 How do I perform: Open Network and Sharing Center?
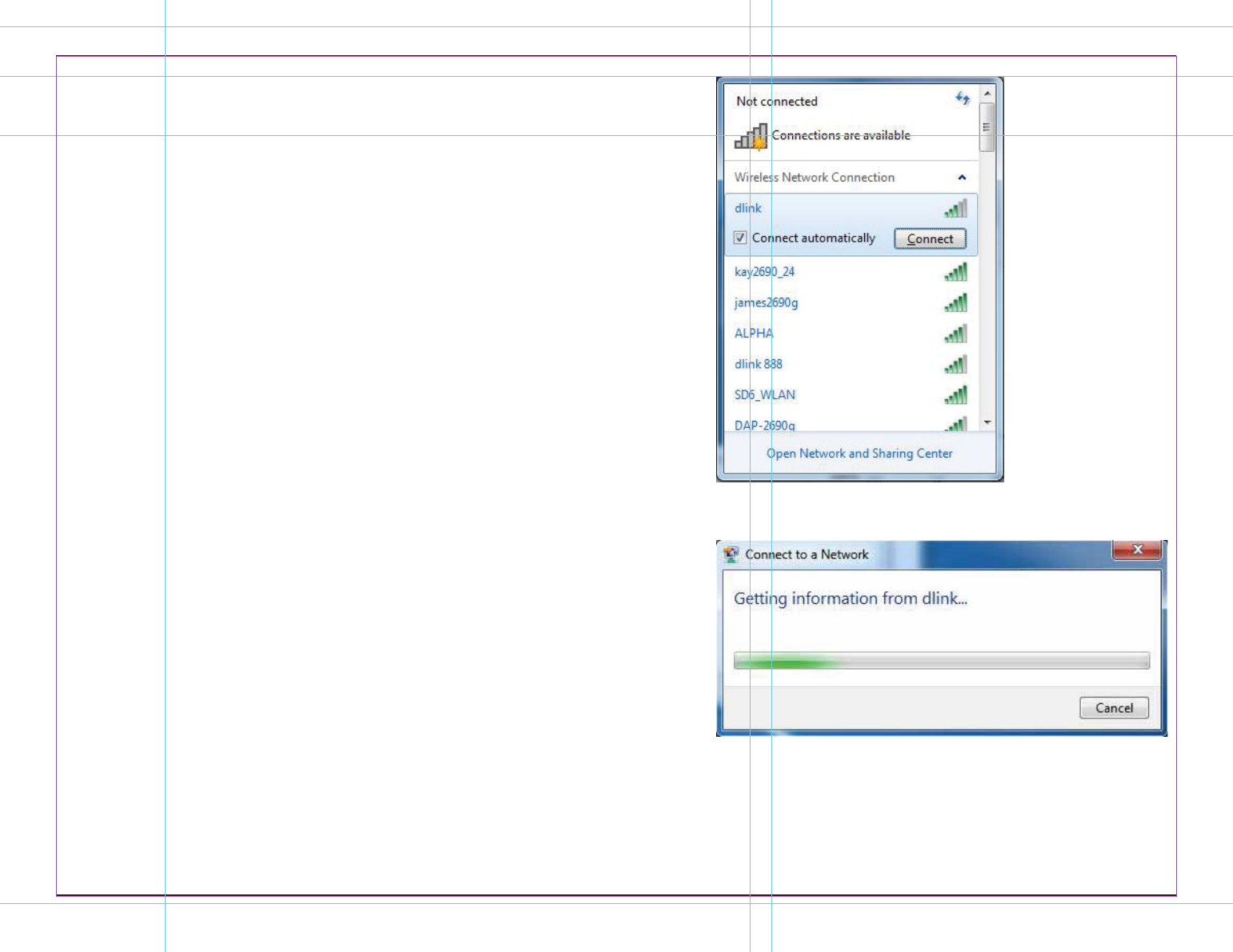coord(859,454)
